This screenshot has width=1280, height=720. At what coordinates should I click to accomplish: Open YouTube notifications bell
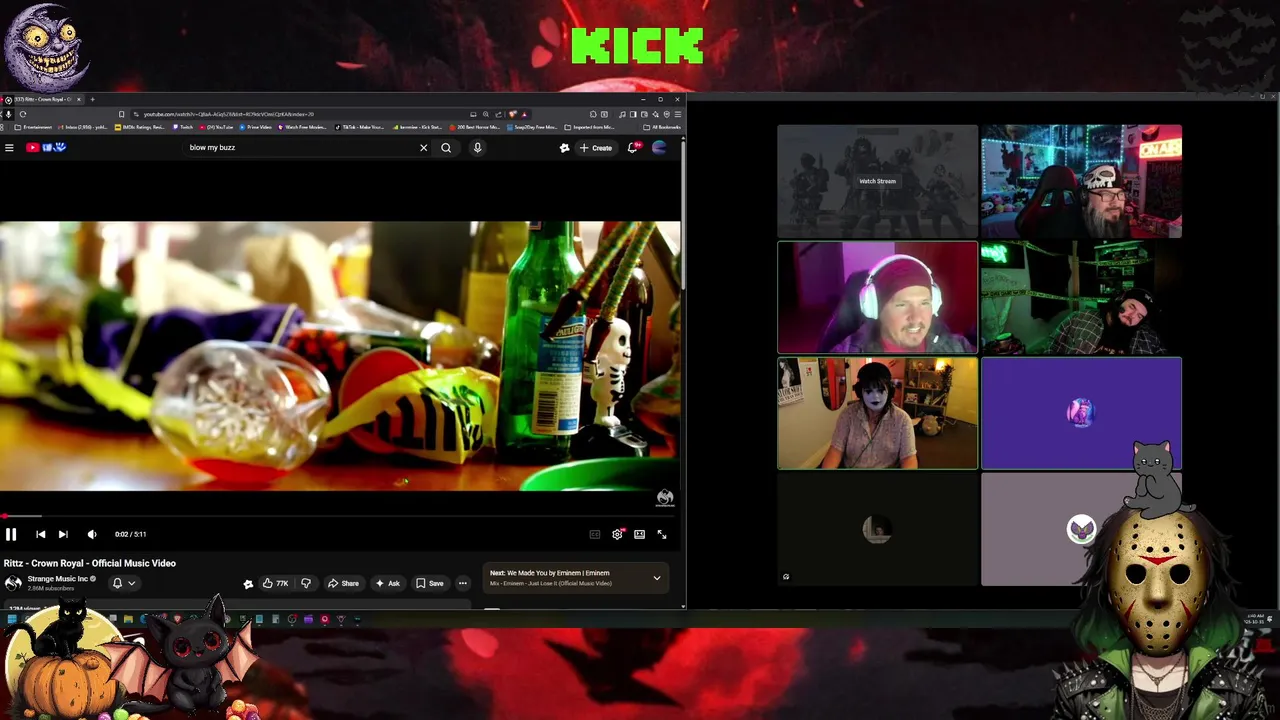632,148
